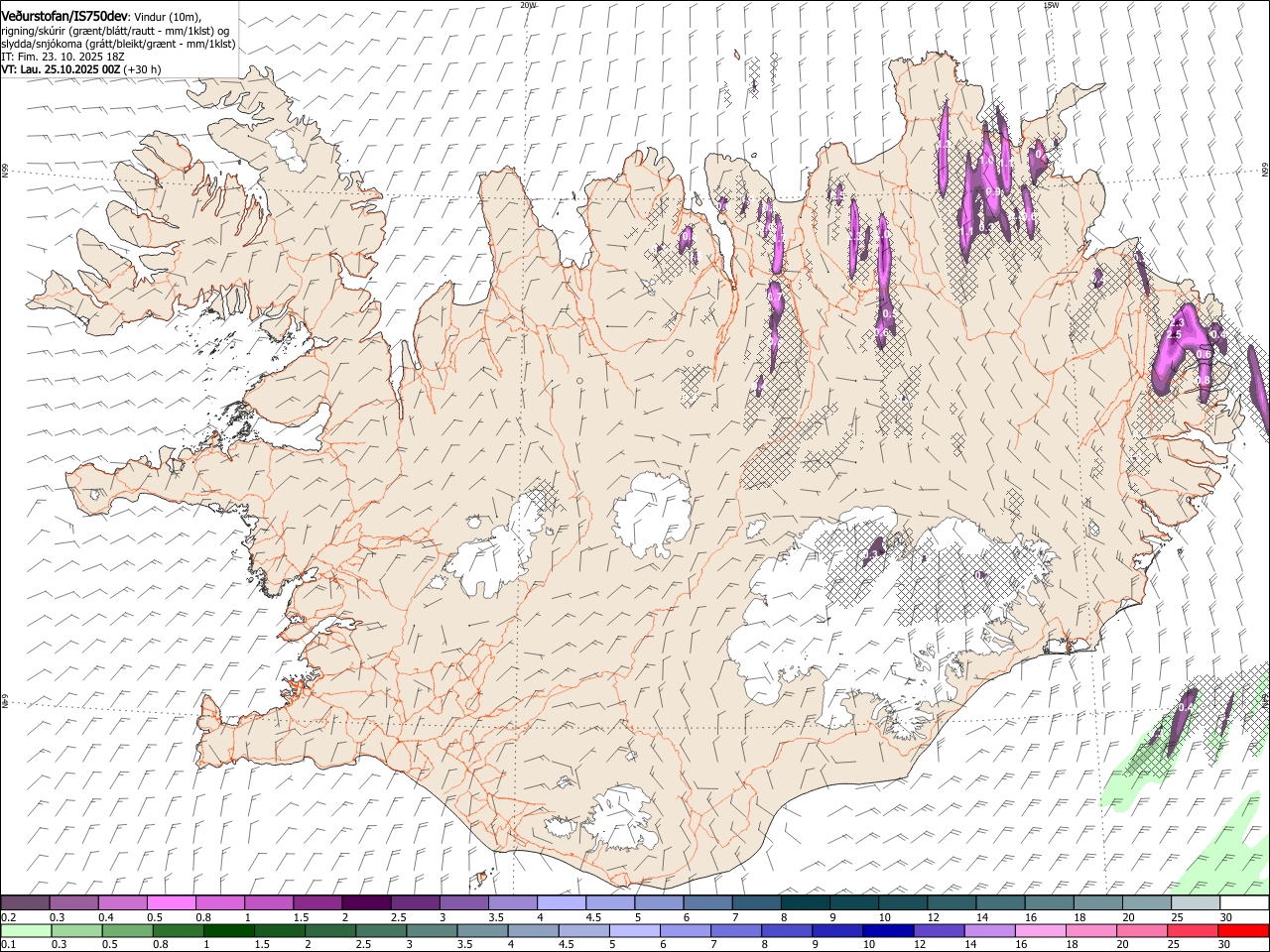Screen dimensions: 1270x952
Task: Select the dark teal 8 snow legend swatch
Action: pos(805,902)
